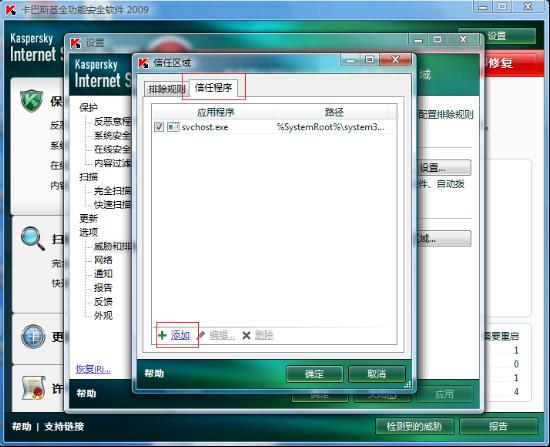Click the Kaspersky logo in 信任区域 title bar
The height and width of the screenshot is (447, 550).
143,63
